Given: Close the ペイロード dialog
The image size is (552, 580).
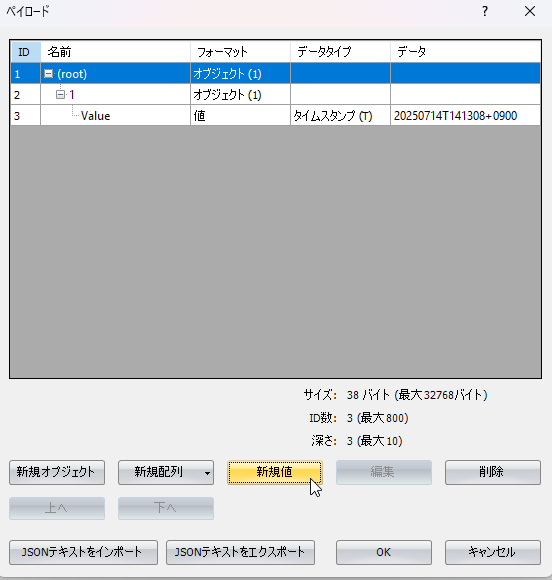Looking at the screenshot, I should tap(530, 11).
